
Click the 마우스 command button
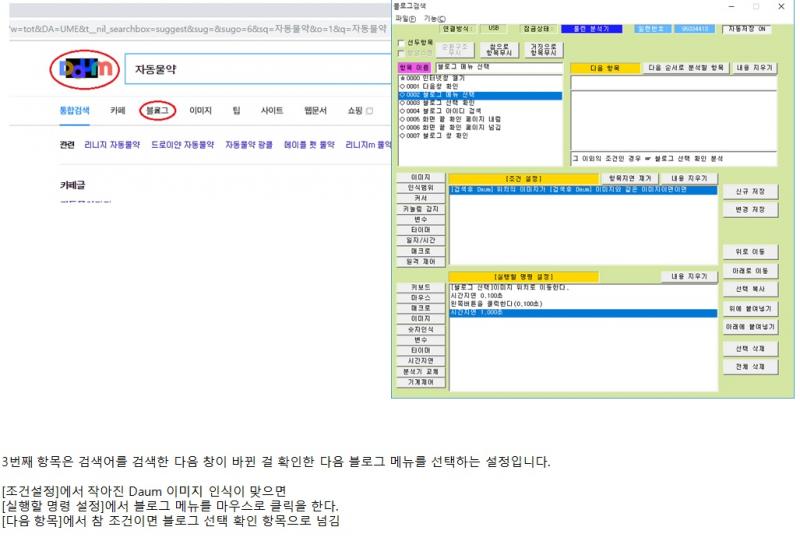(420, 298)
